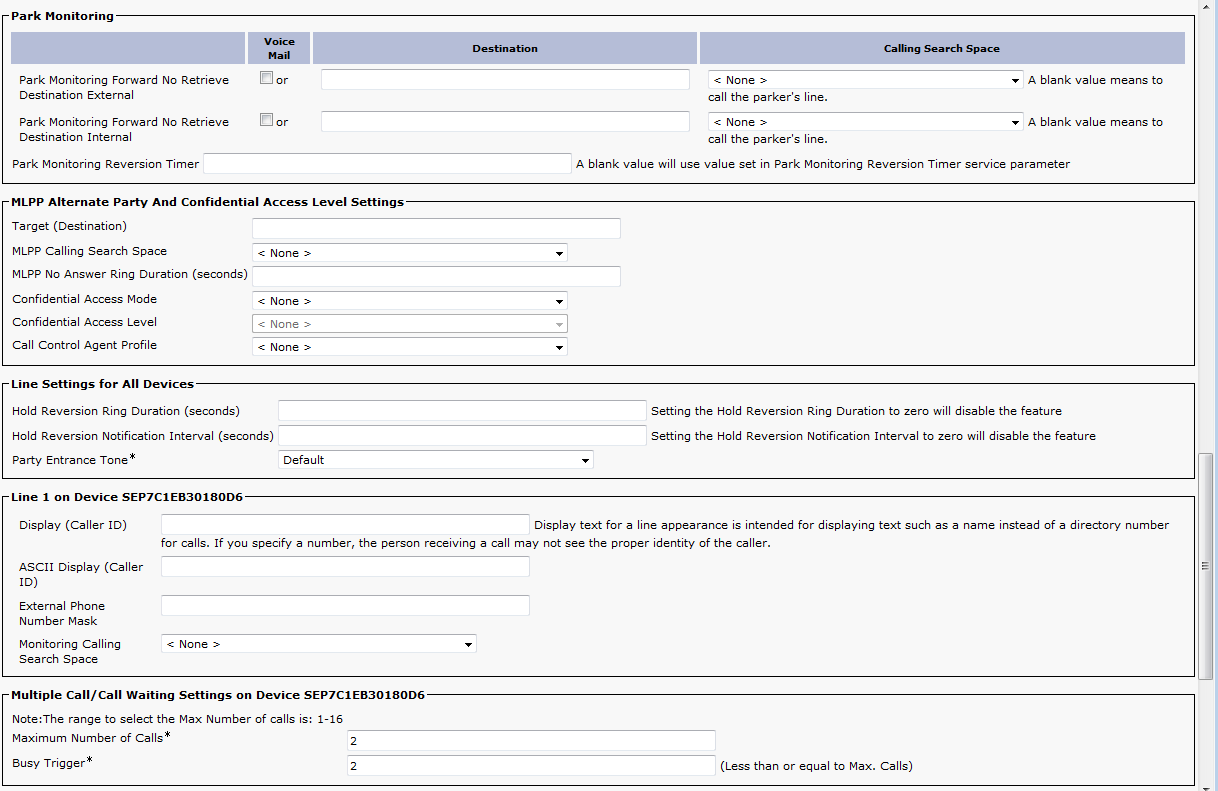Screen dimensions: 1218x791
Task: Expand the MLPP Calling Search Space dropdown
Action: [x=409, y=253]
